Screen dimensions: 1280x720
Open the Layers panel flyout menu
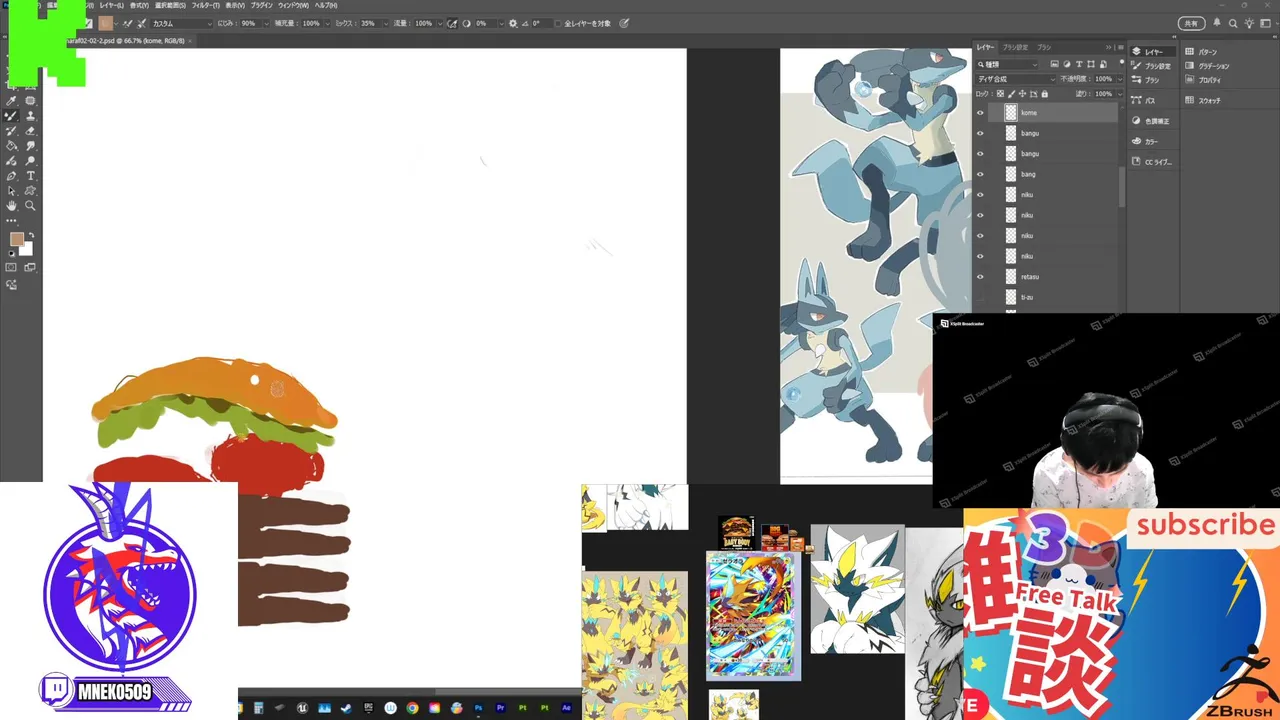[1120, 47]
